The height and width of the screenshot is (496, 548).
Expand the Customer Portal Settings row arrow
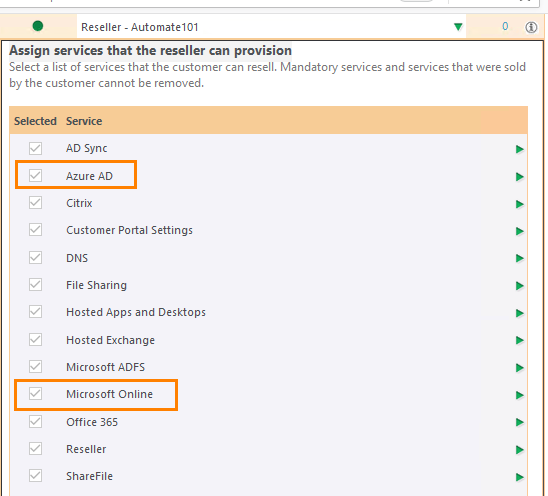pos(520,231)
